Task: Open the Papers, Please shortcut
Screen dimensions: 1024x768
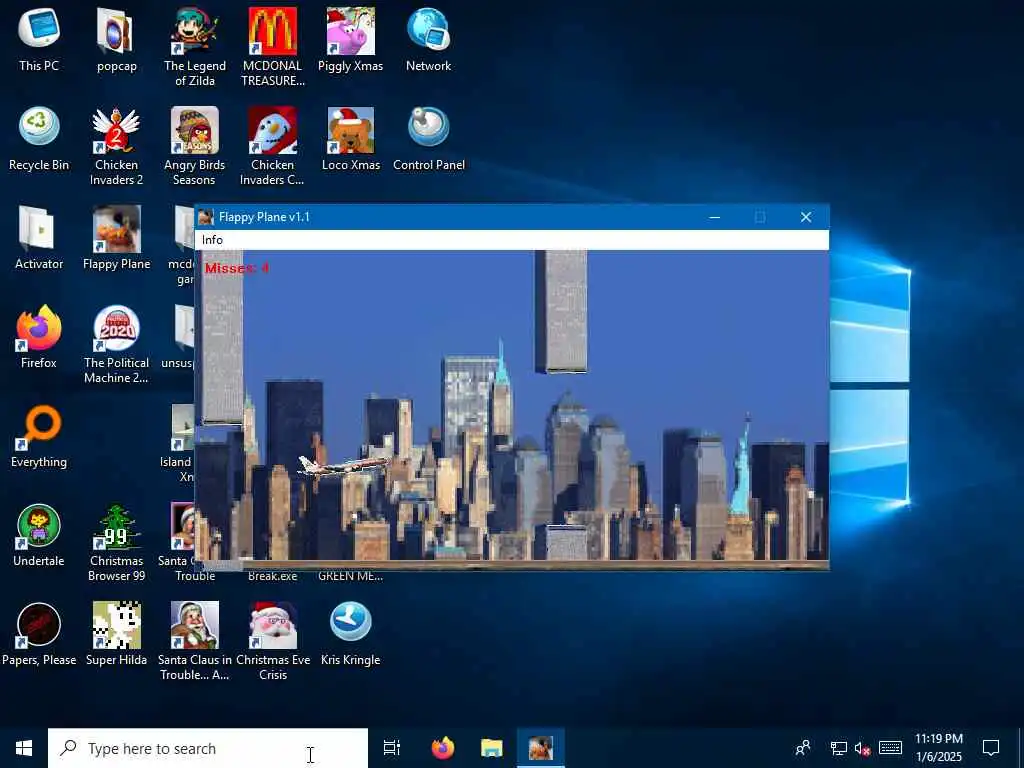Action: [x=39, y=634]
